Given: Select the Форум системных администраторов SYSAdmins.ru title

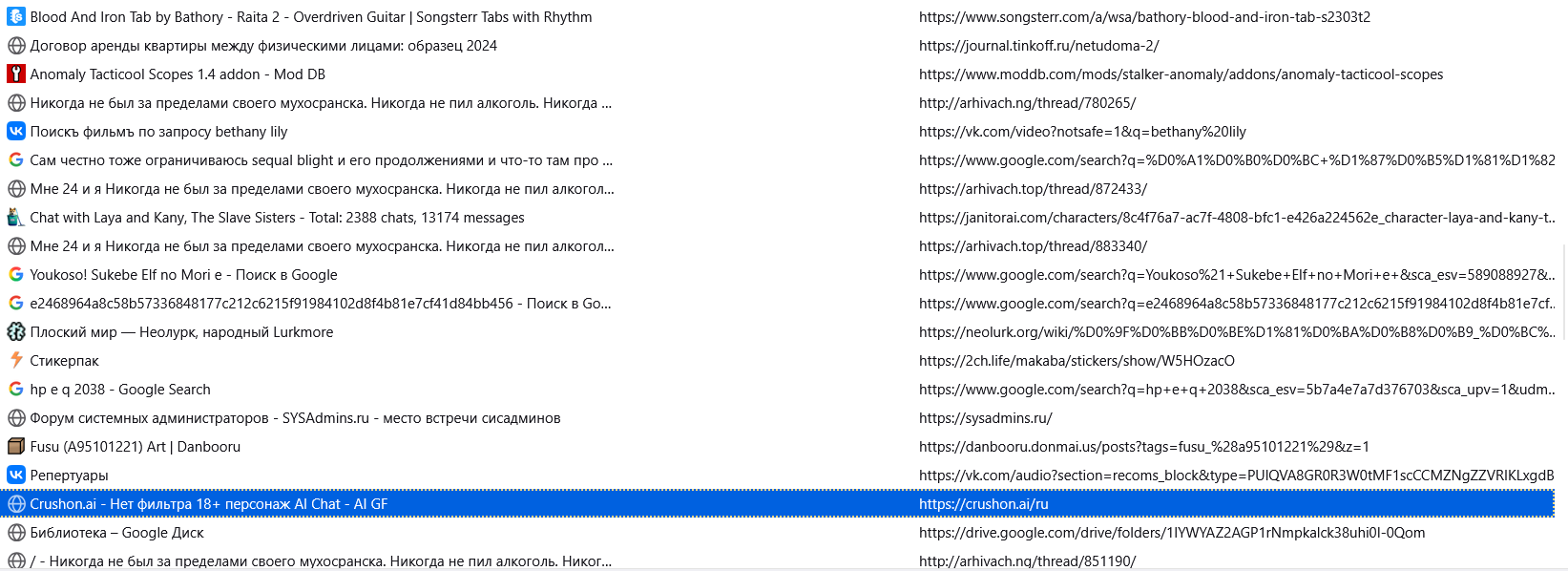Looking at the screenshot, I should (x=295, y=418).
